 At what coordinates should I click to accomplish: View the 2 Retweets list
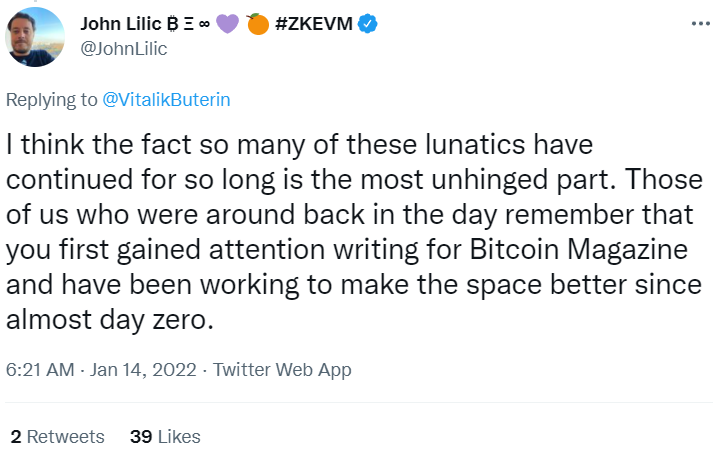click(56, 436)
